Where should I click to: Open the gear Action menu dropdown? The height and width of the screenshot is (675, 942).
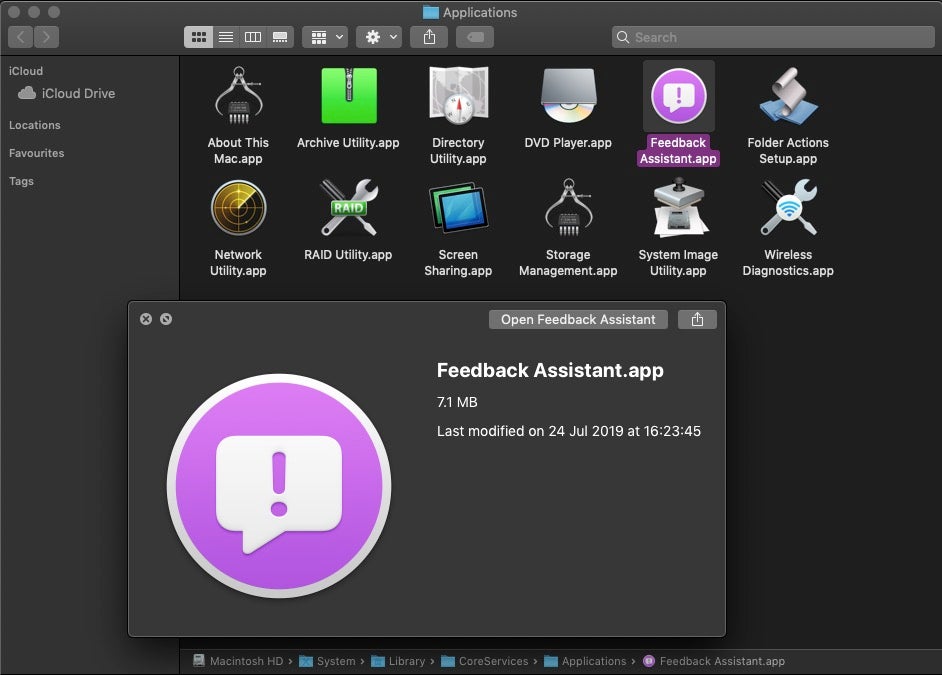pyautogui.click(x=381, y=37)
